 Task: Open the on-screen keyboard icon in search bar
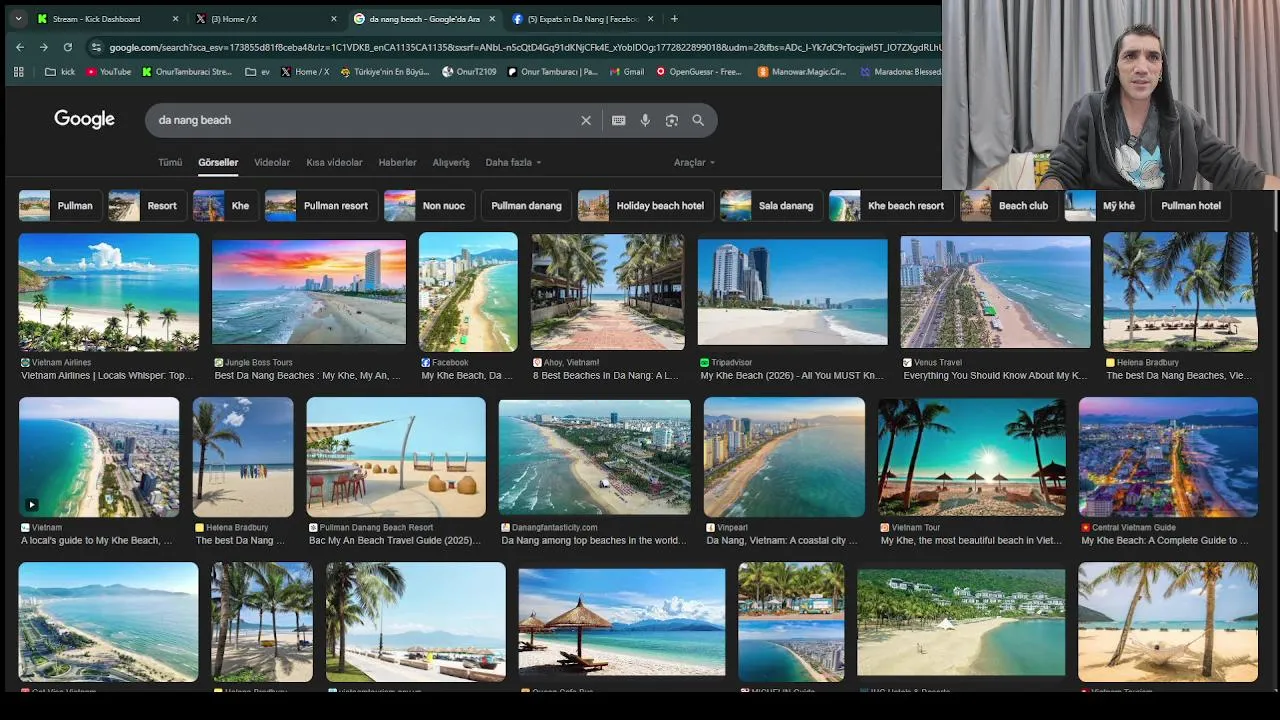pyautogui.click(x=619, y=120)
